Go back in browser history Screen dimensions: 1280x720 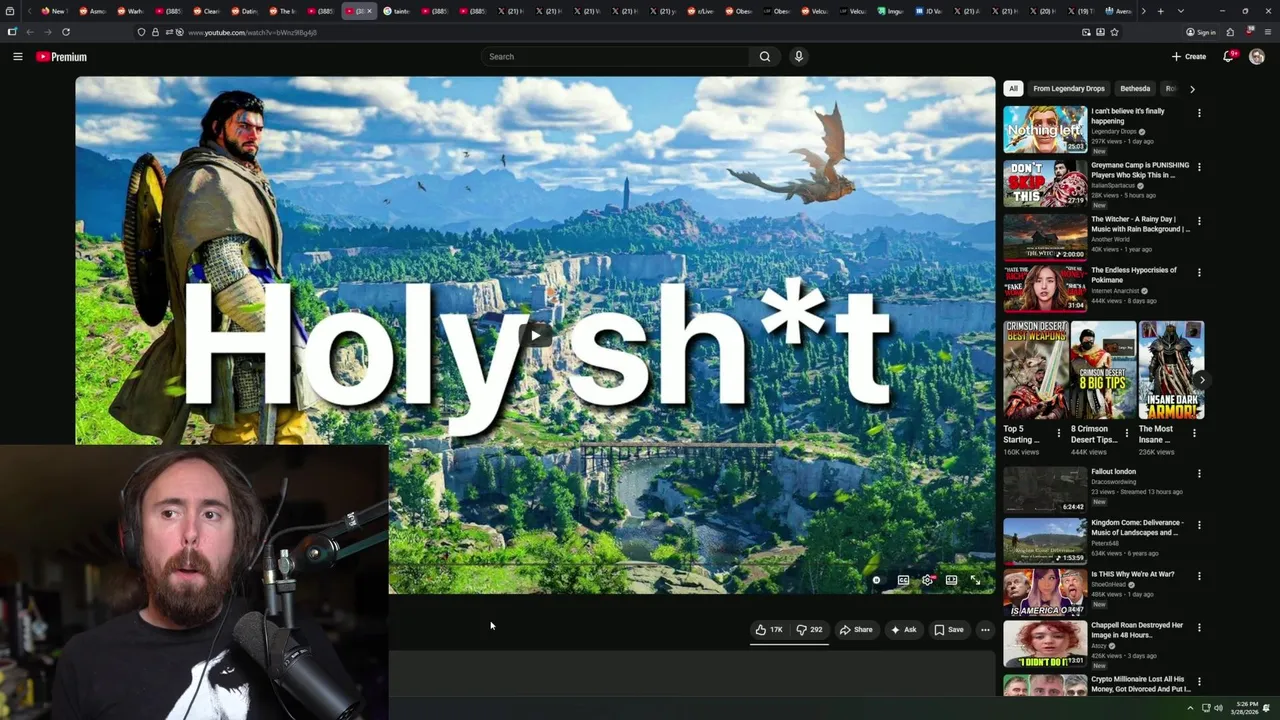pyautogui.click(x=30, y=32)
